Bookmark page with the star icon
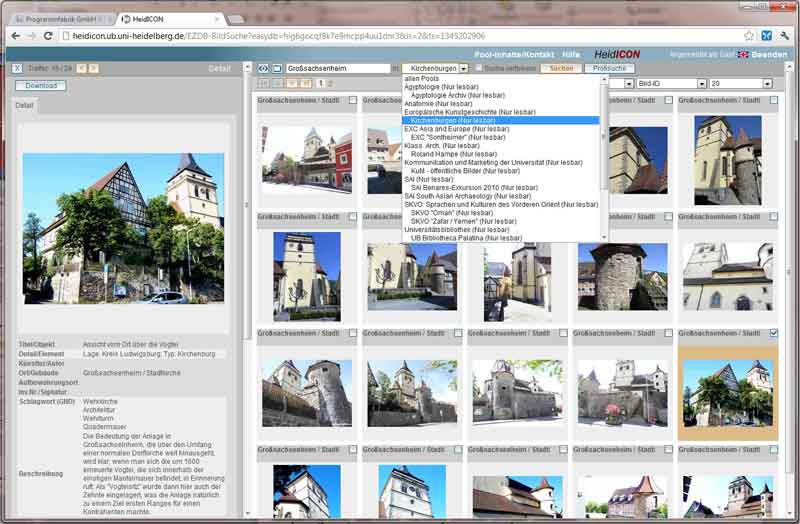 pyautogui.click(x=748, y=36)
